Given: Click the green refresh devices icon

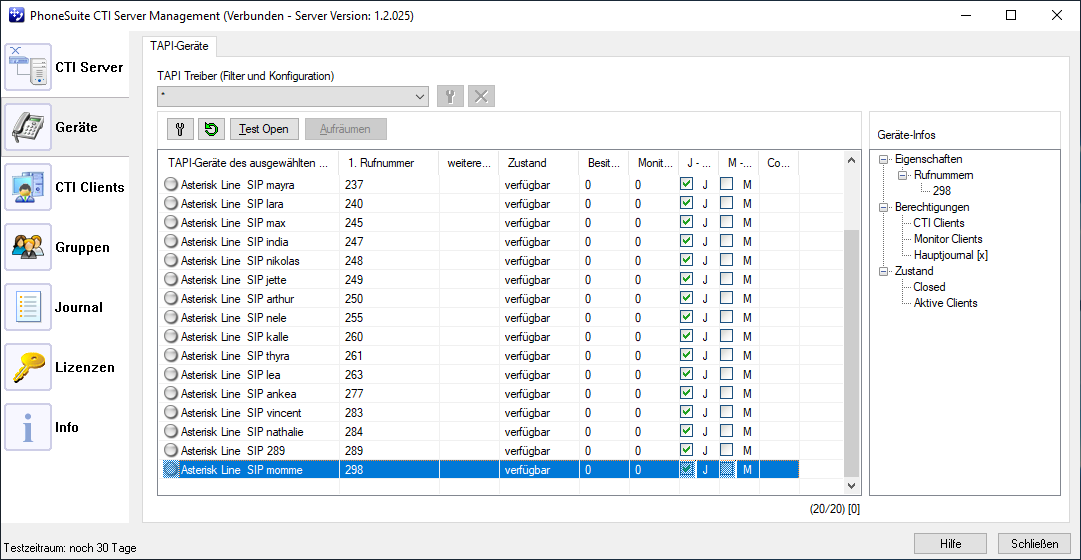Looking at the screenshot, I should click(211, 129).
